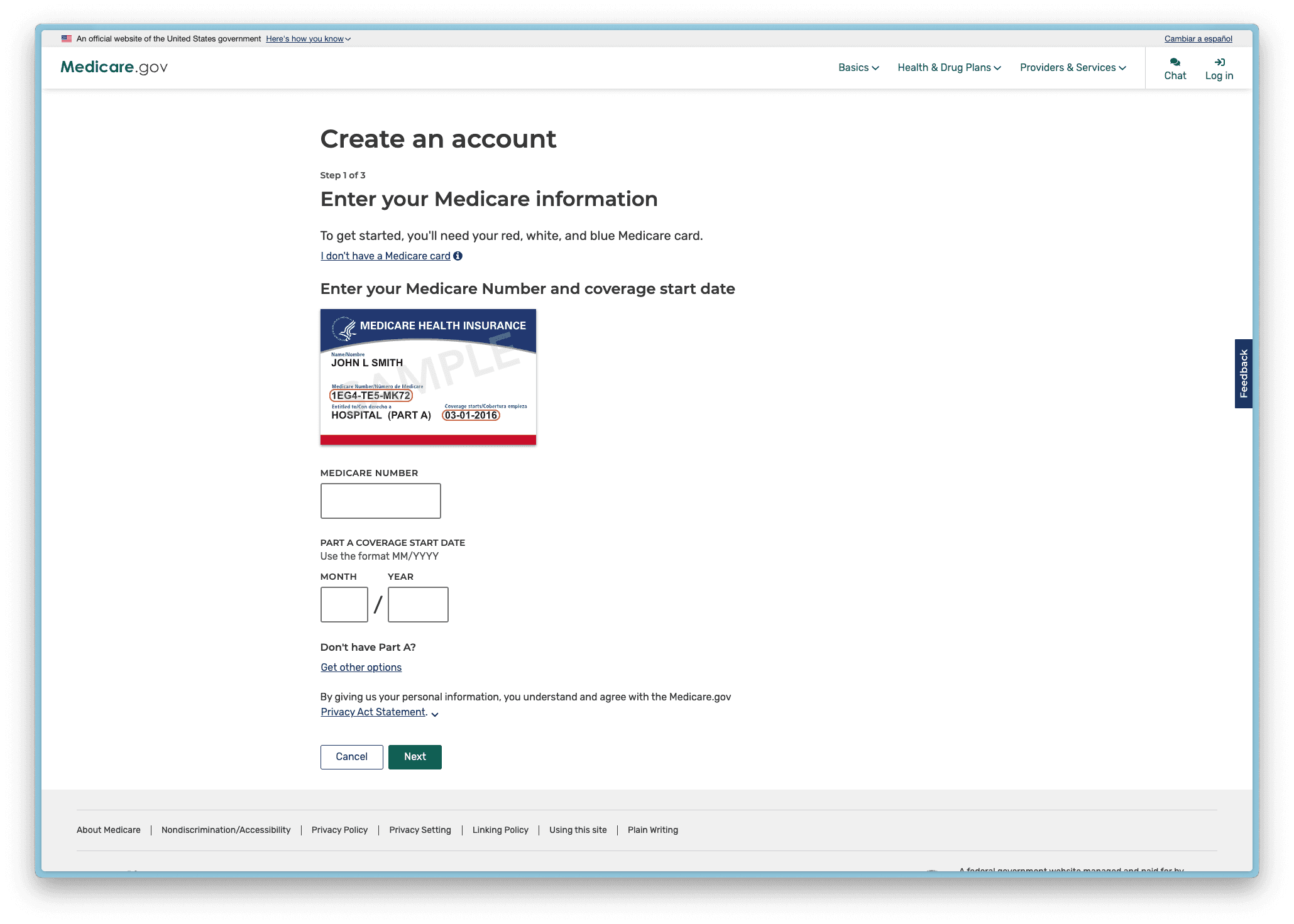Open Linking Policy footer link

500,830
